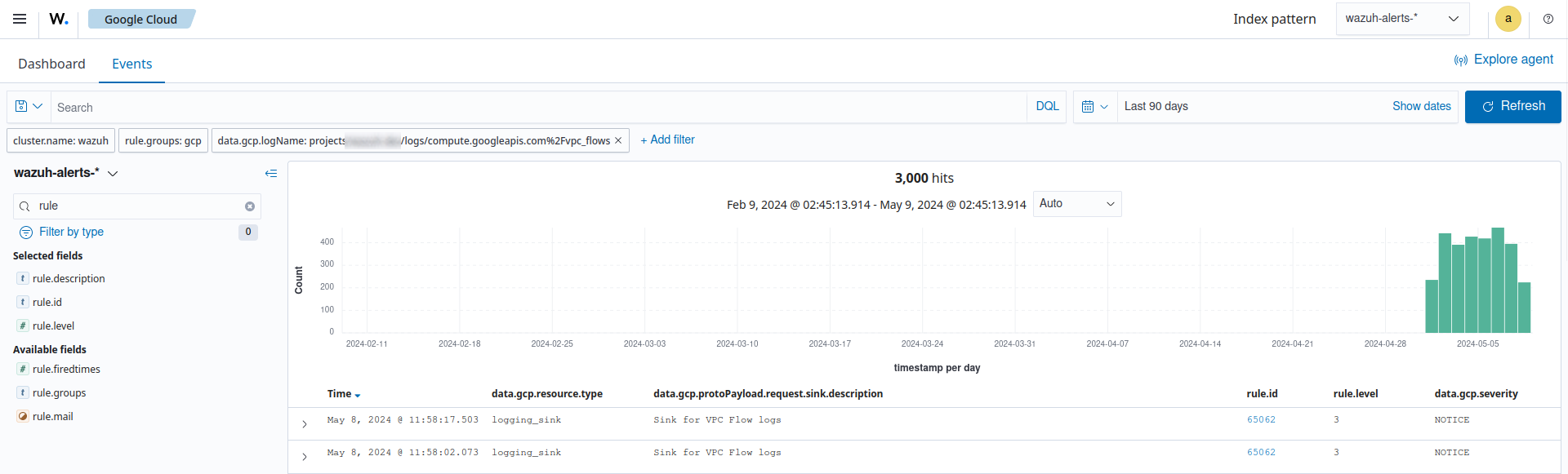Click the rule.firedtimes number type icon
The height and width of the screenshot is (474, 1568).
[x=23, y=370]
